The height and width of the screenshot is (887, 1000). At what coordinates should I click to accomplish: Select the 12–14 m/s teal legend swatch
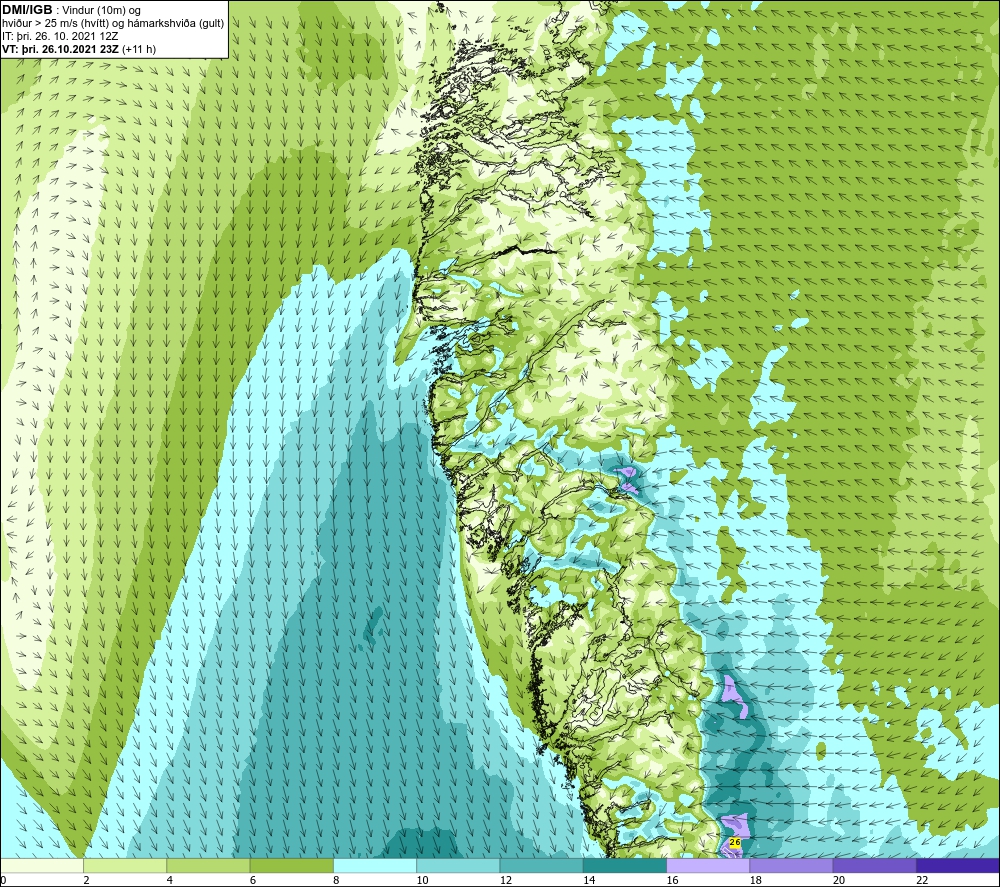pyautogui.click(x=541, y=865)
